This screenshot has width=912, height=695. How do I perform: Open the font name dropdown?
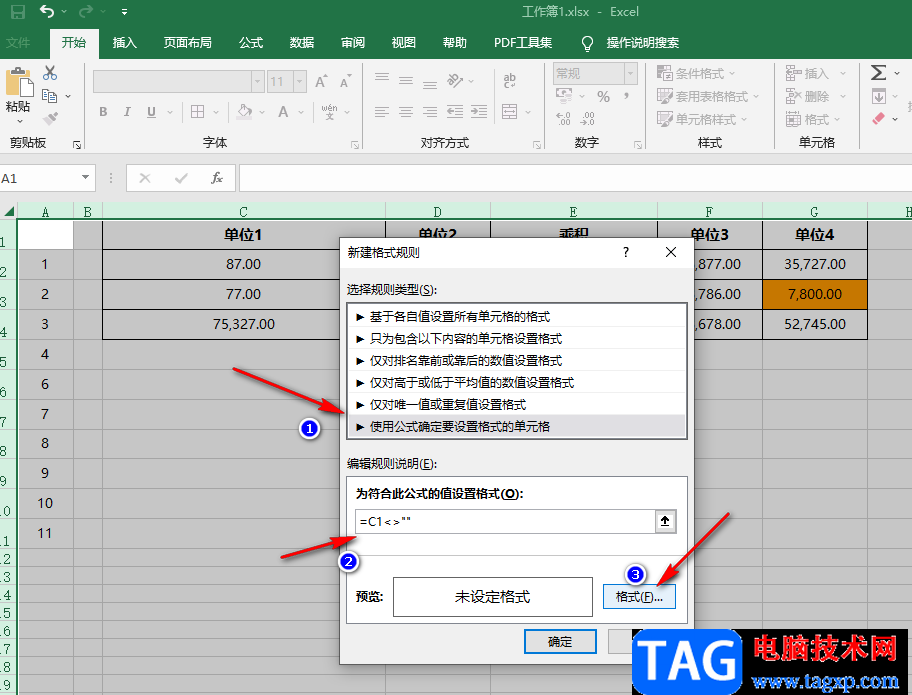tap(258, 82)
